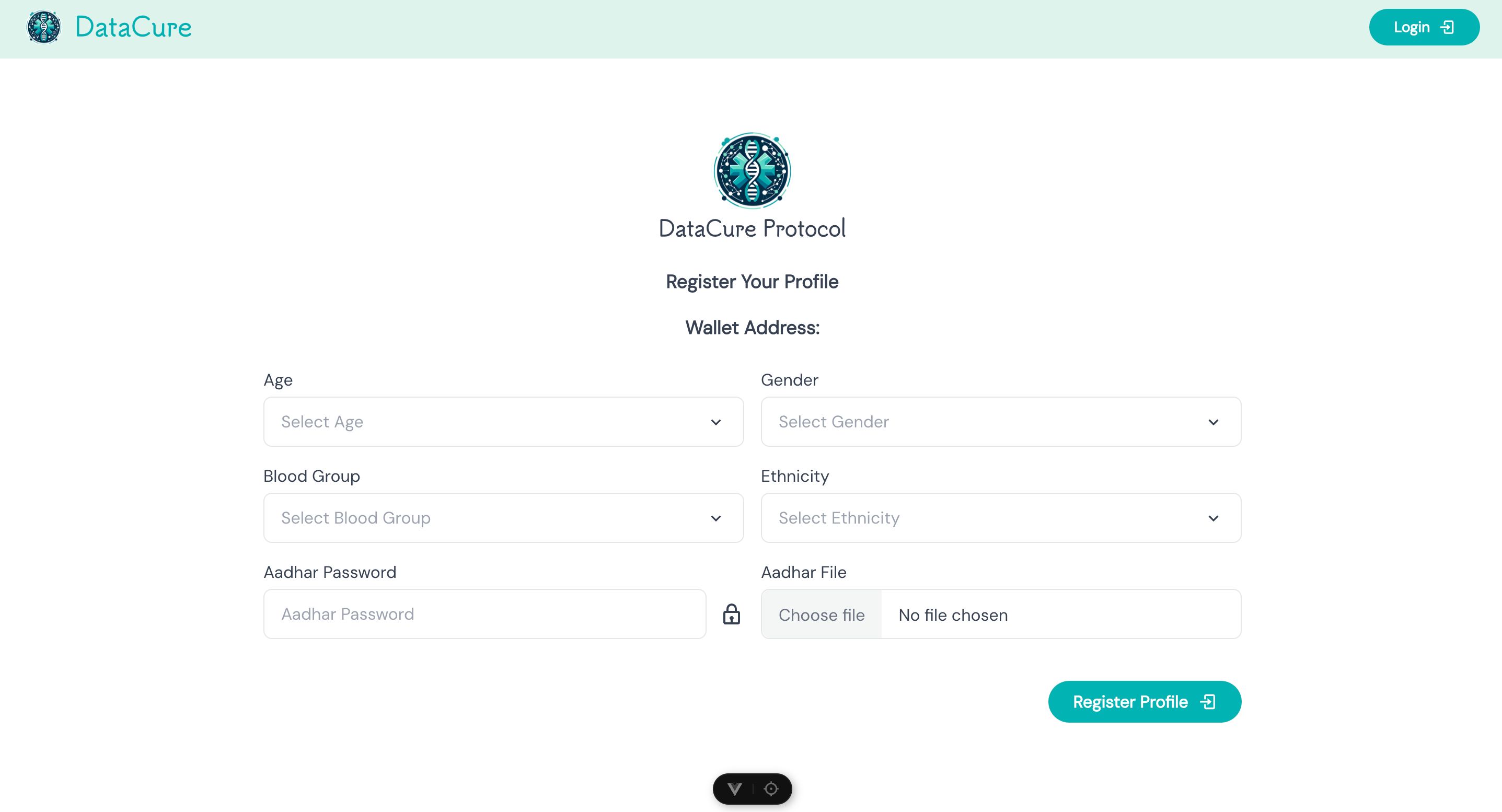Screen dimensions: 1502x812
Task: Expand the Age selection dropdown
Action: [502, 421]
